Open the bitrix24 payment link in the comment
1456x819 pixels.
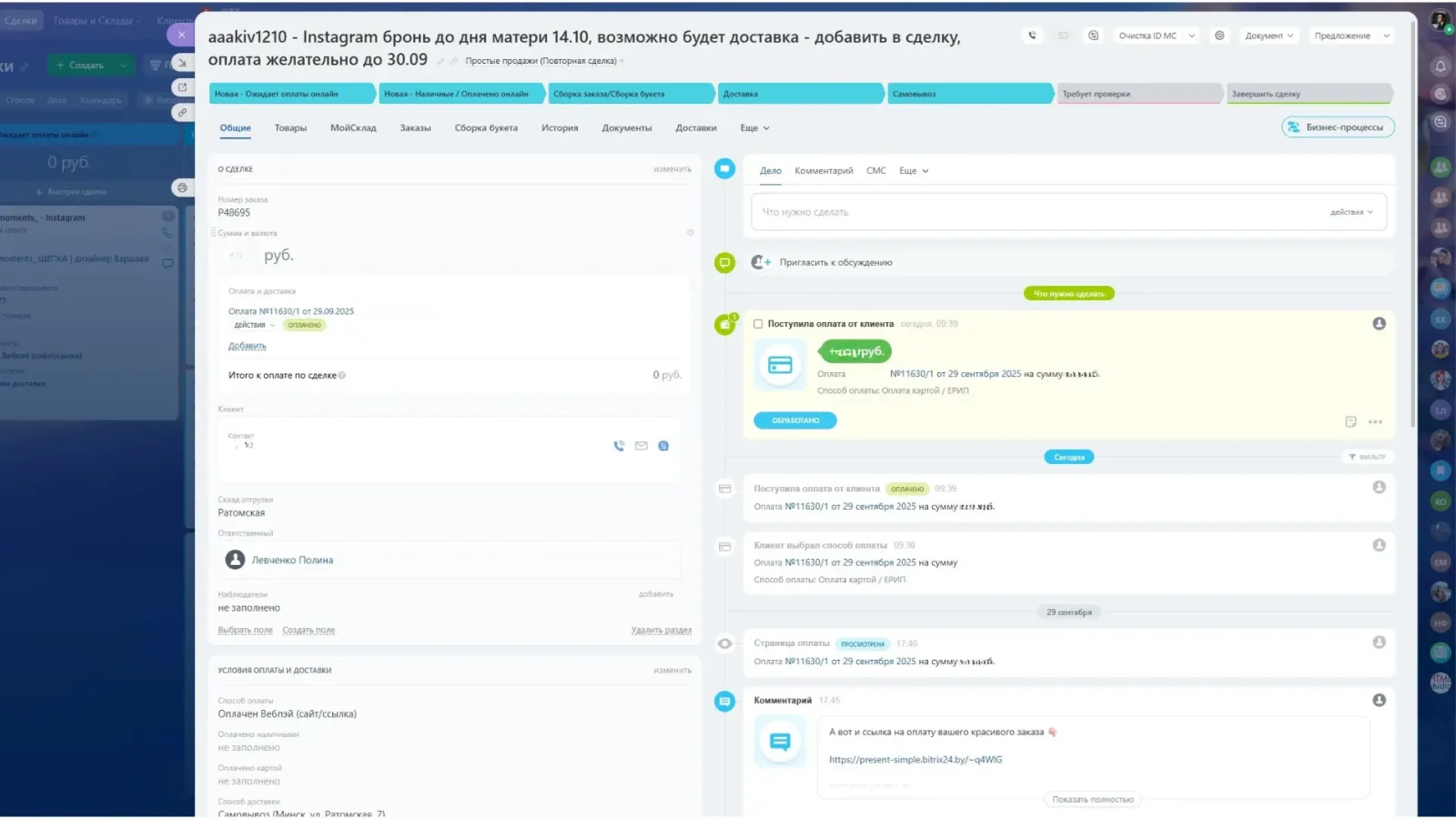[x=915, y=759]
